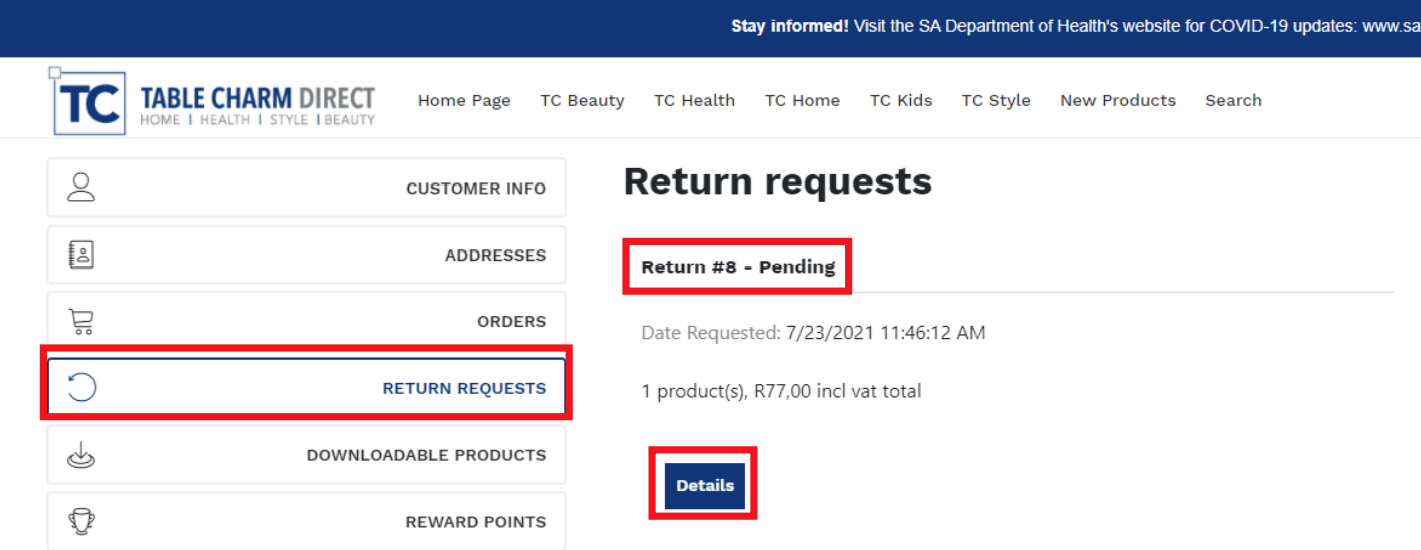Open the Customer Info sidebar link

(x=475, y=188)
